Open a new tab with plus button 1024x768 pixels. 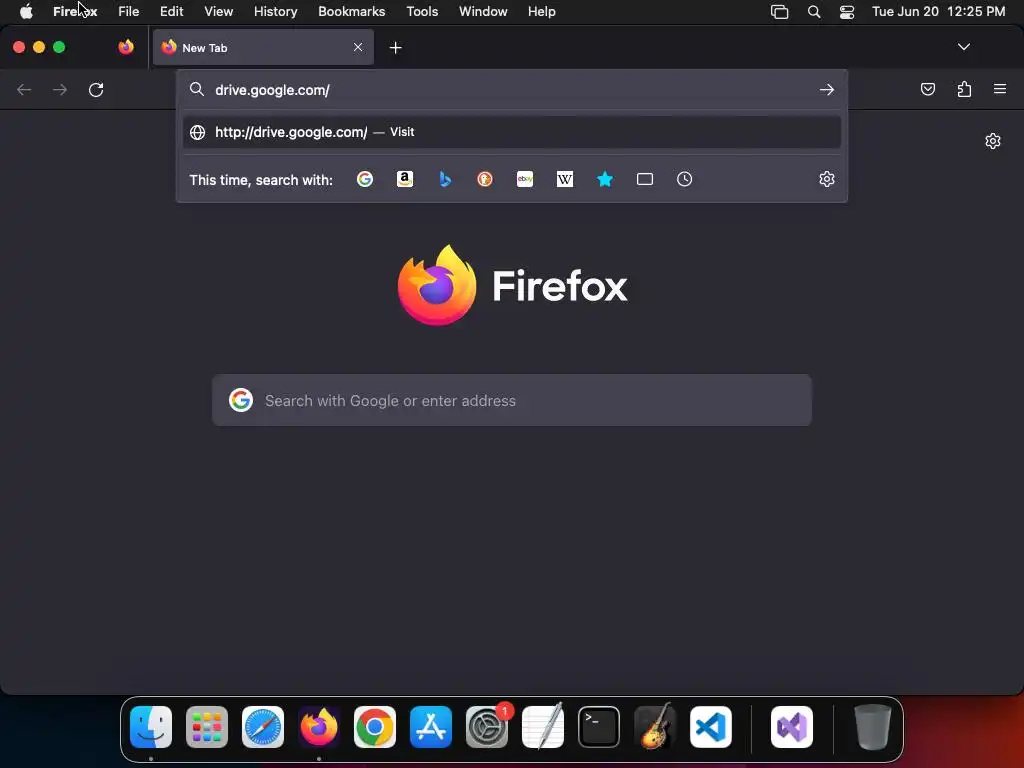coord(396,48)
